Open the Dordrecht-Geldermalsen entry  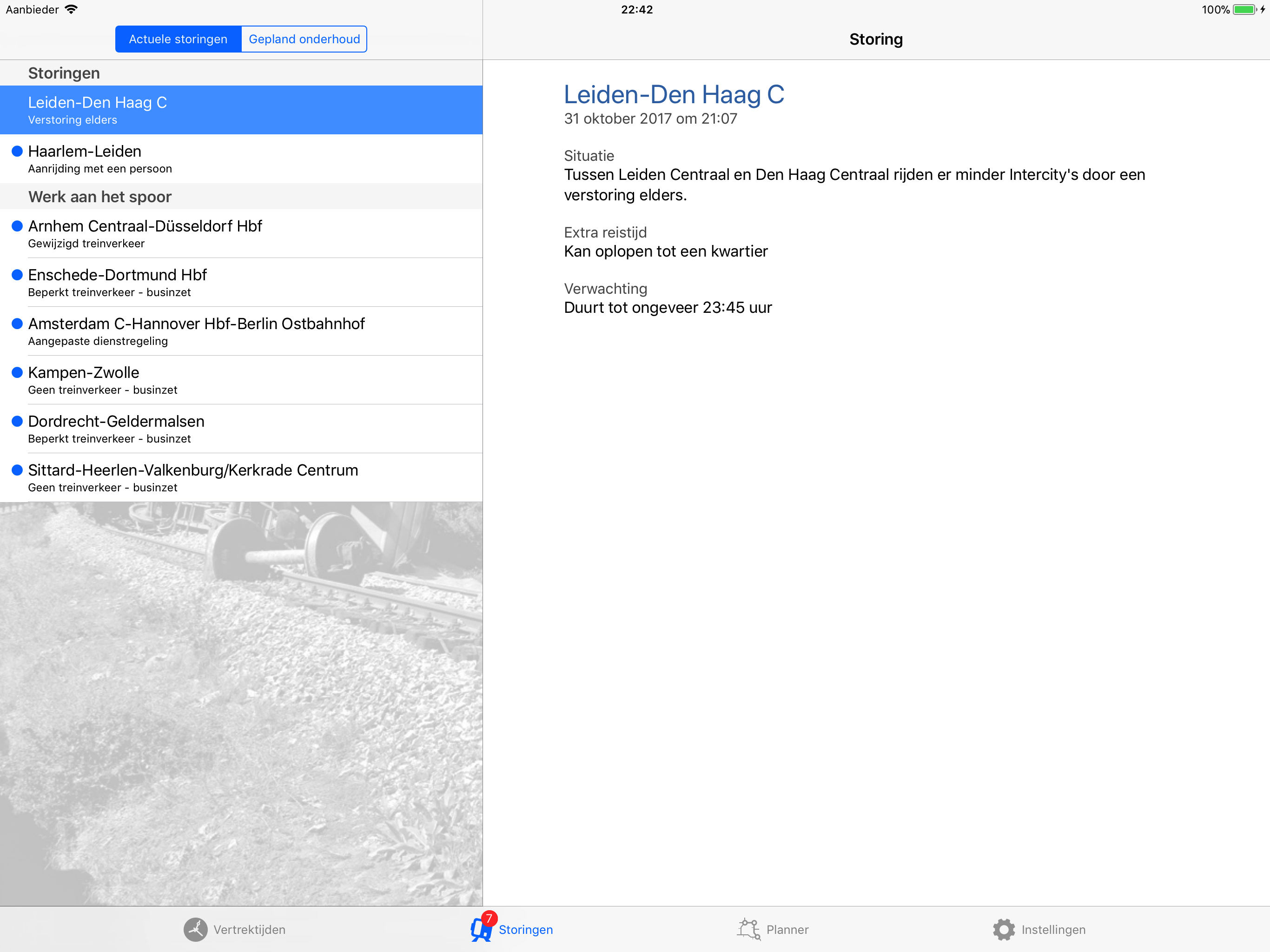pyautogui.click(x=241, y=429)
